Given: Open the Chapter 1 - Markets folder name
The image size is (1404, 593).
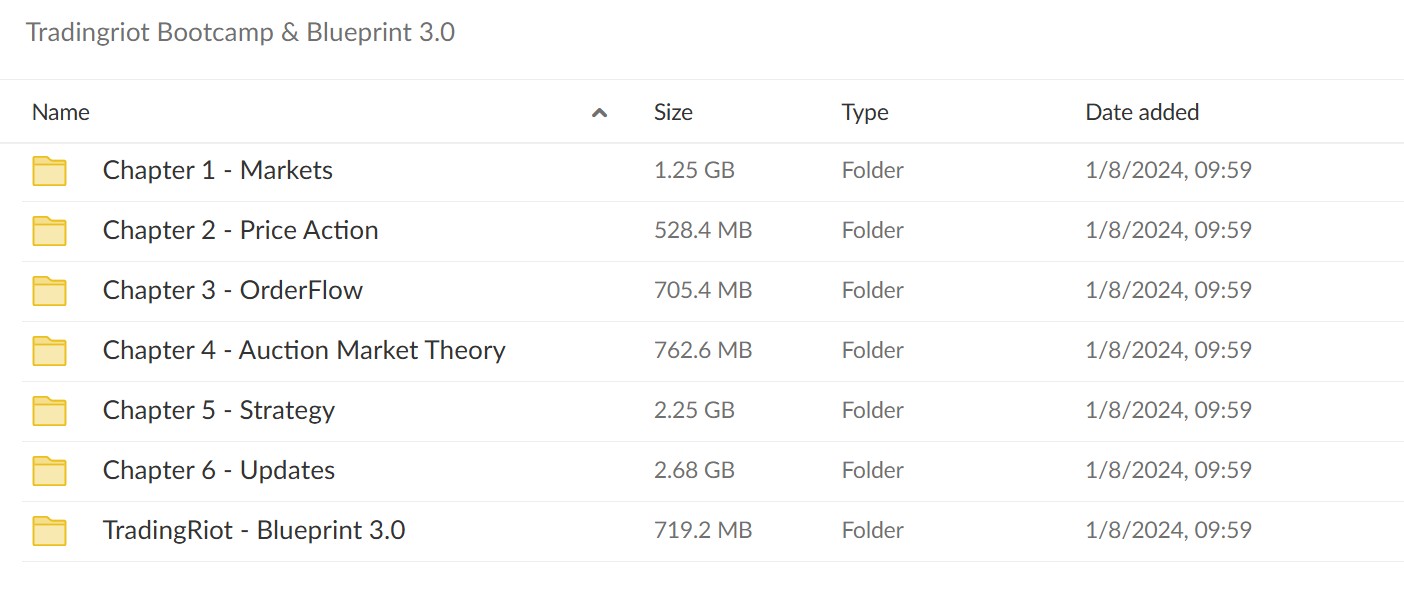Looking at the screenshot, I should click(x=218, y=170).
